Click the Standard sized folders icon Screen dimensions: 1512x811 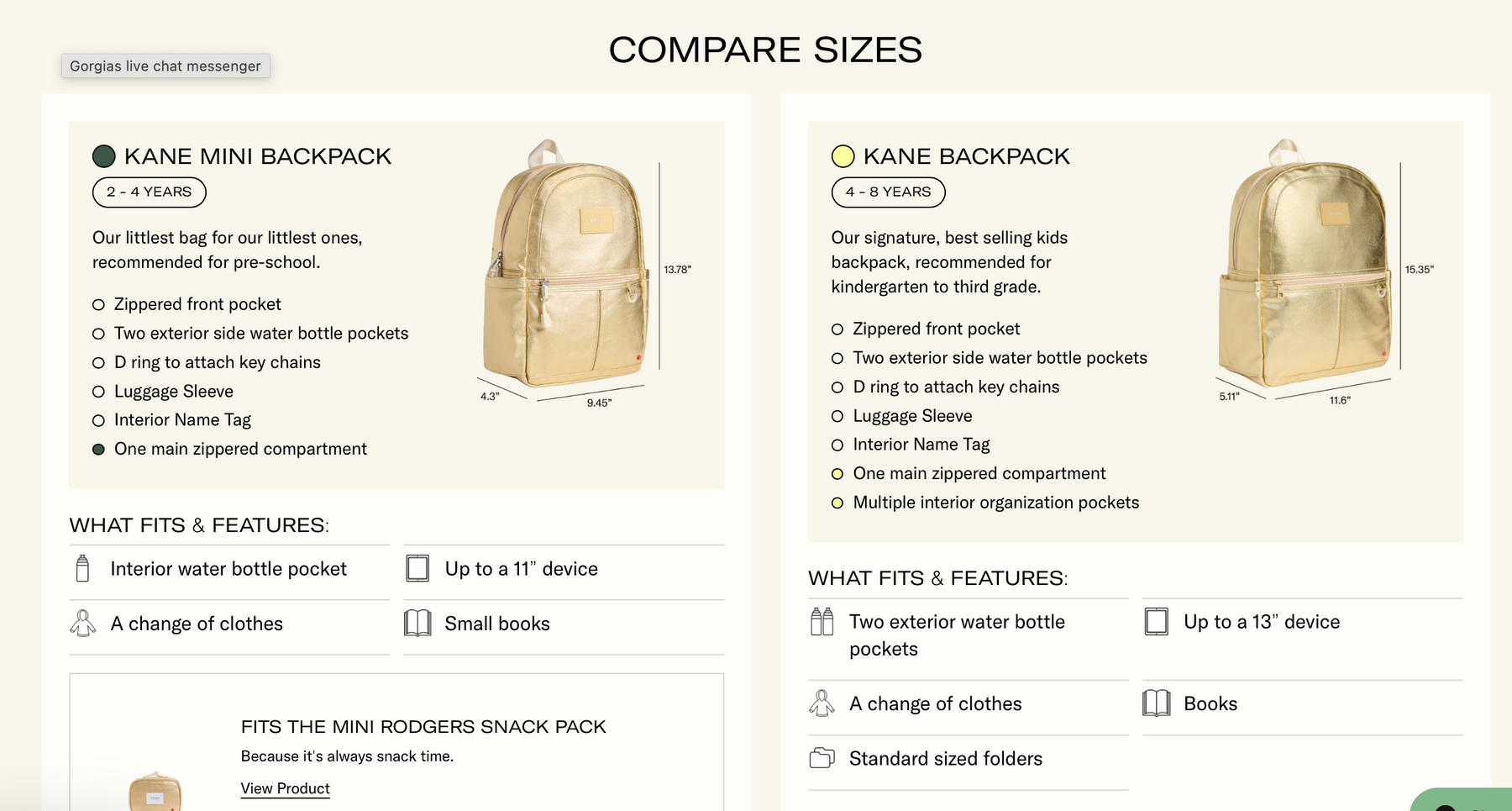[x=822, y=758]
